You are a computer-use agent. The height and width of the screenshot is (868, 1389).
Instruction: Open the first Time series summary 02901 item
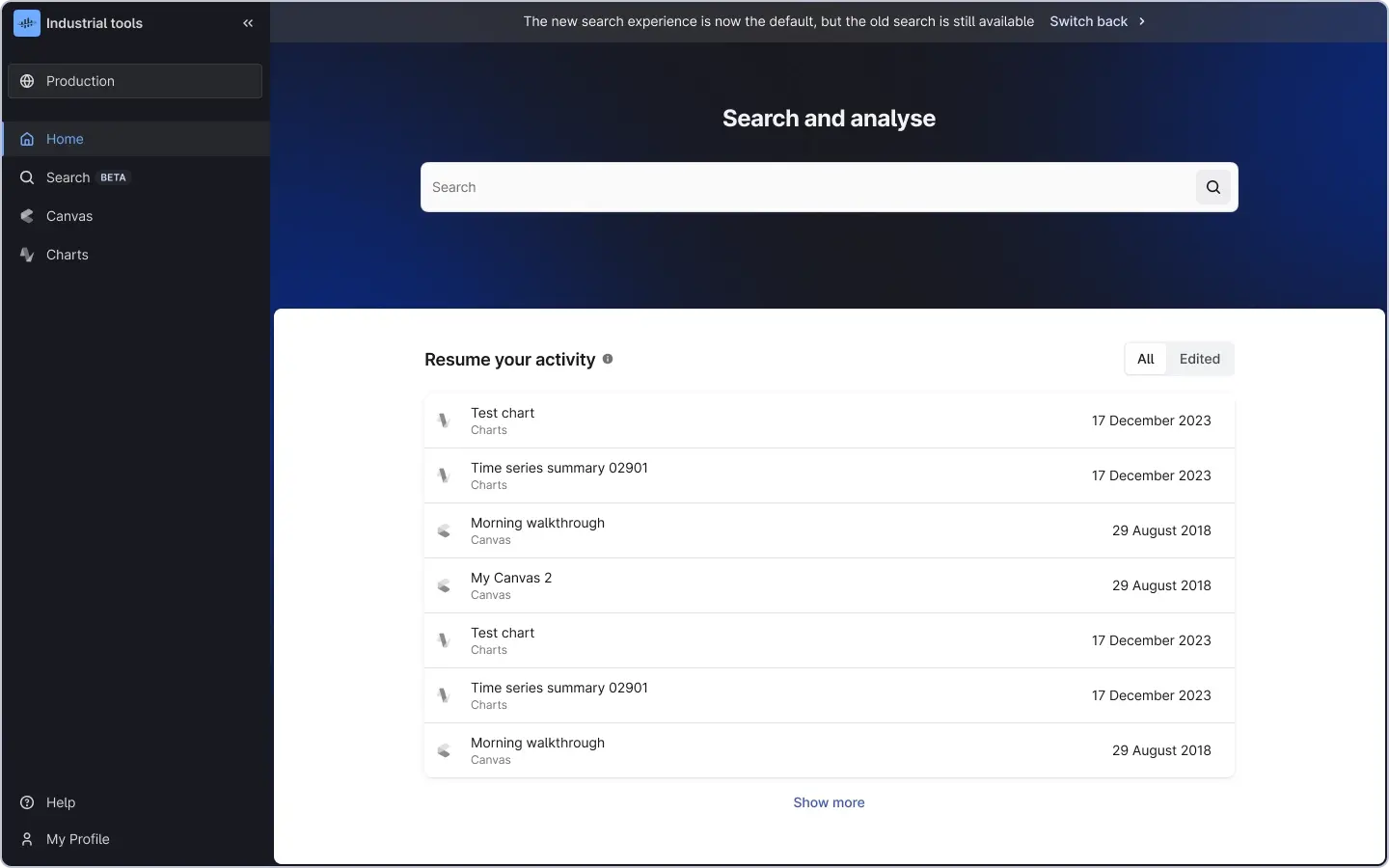point(830,475)
